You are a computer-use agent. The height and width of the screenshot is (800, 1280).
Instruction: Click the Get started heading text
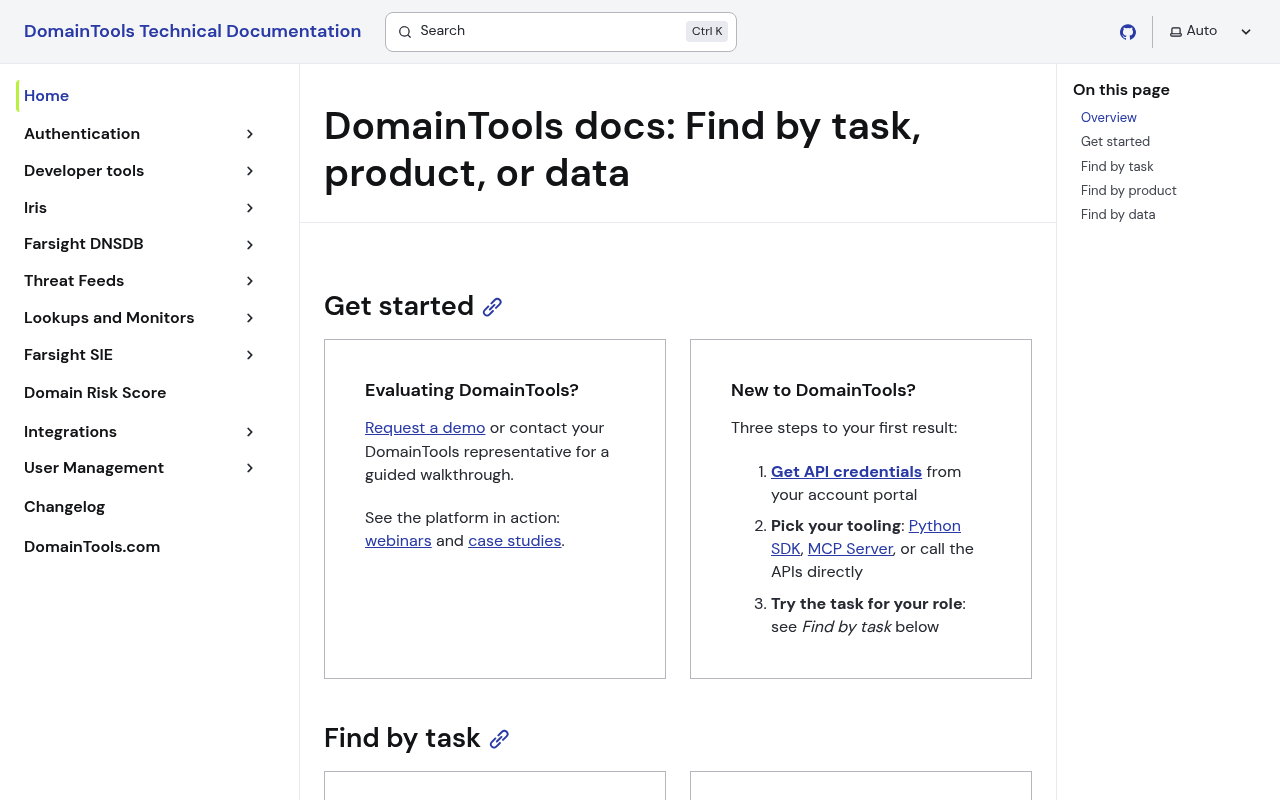399,306
